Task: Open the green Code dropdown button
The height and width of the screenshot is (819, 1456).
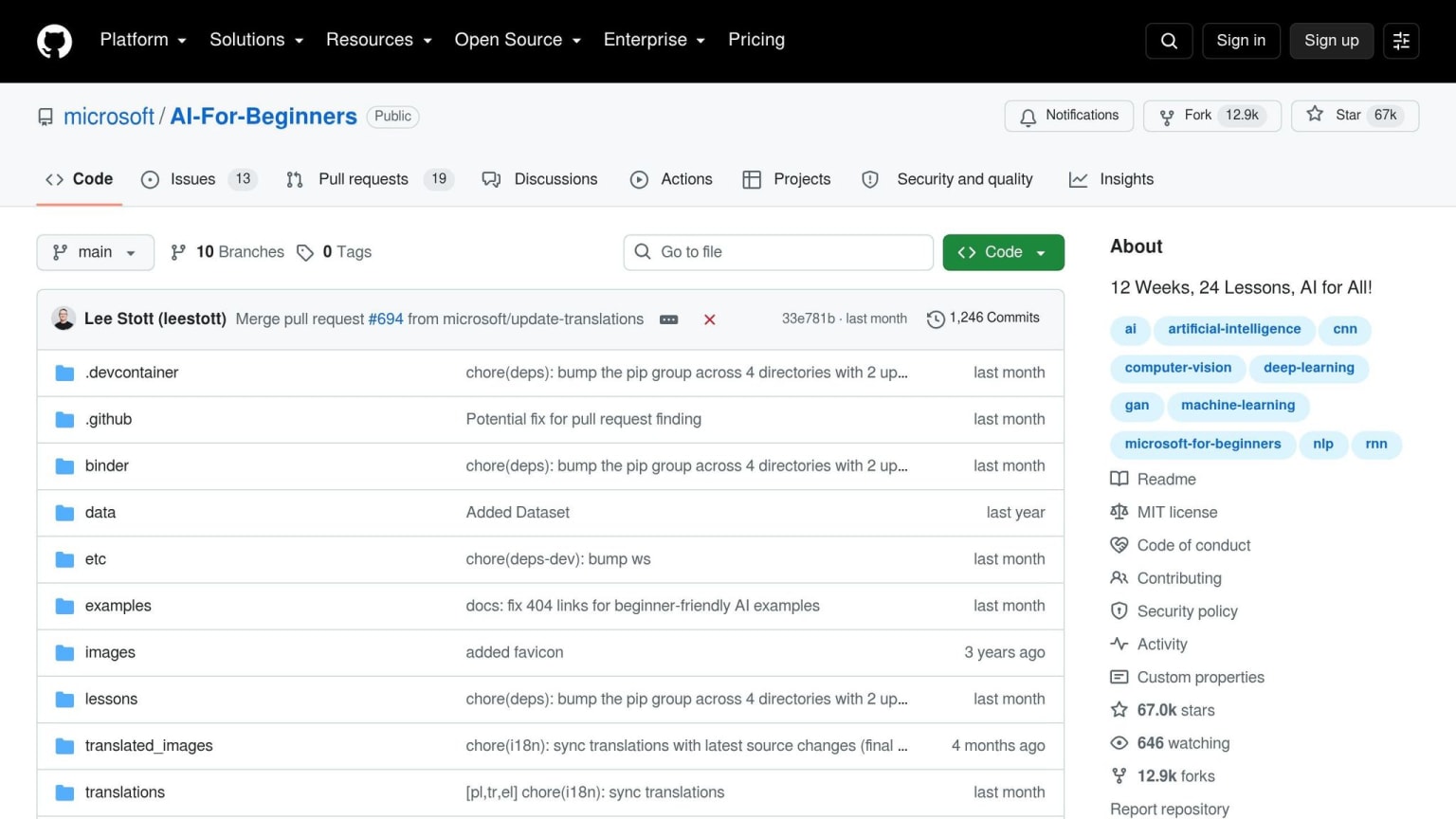Action: pyautogui.click(x=1003, y=252)
